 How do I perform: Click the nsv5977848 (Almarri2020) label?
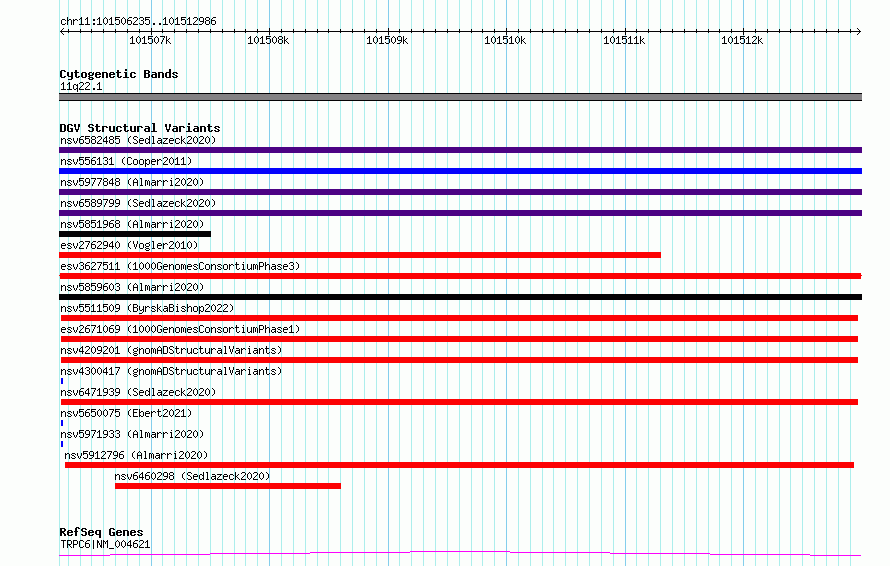(x=132, y=182)
